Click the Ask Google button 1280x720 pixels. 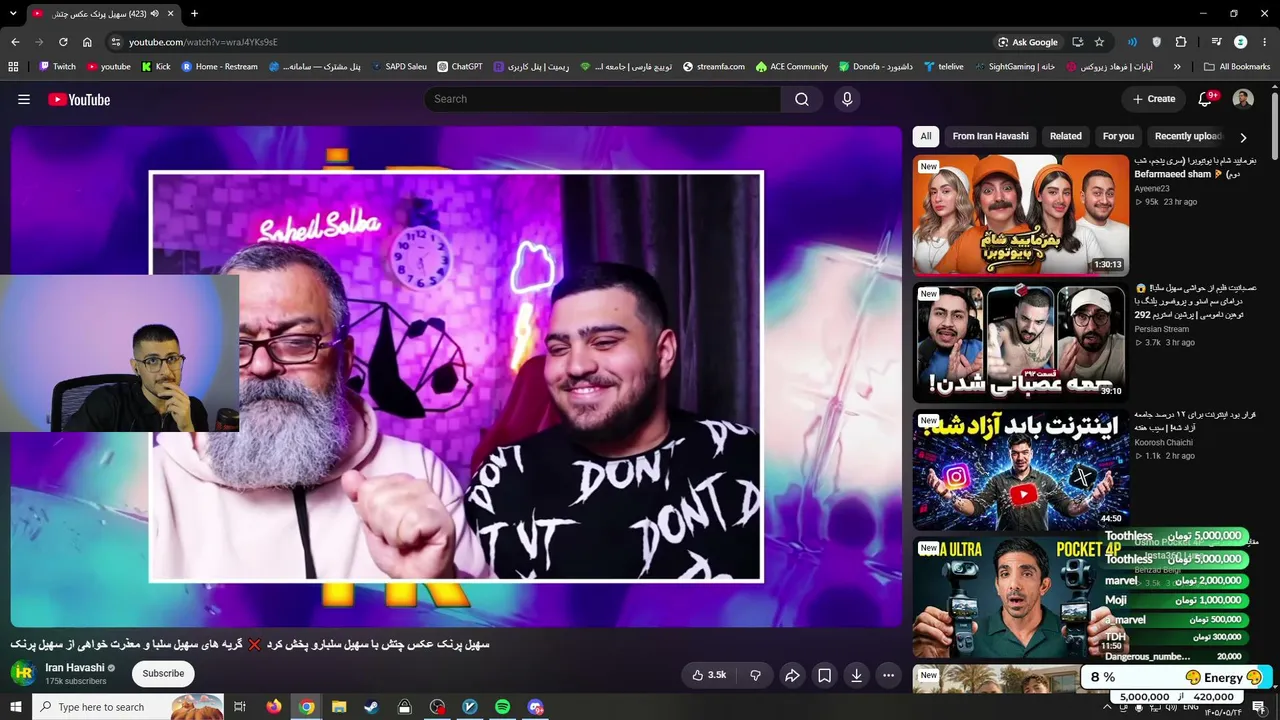coord(1027,42)
